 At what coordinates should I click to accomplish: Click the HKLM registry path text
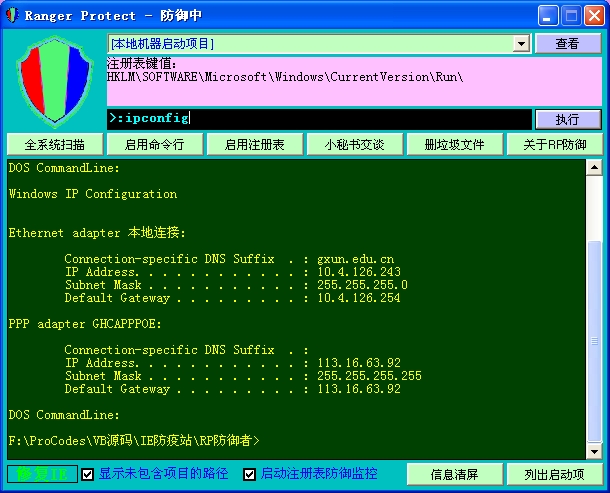(x=285, y=77)
